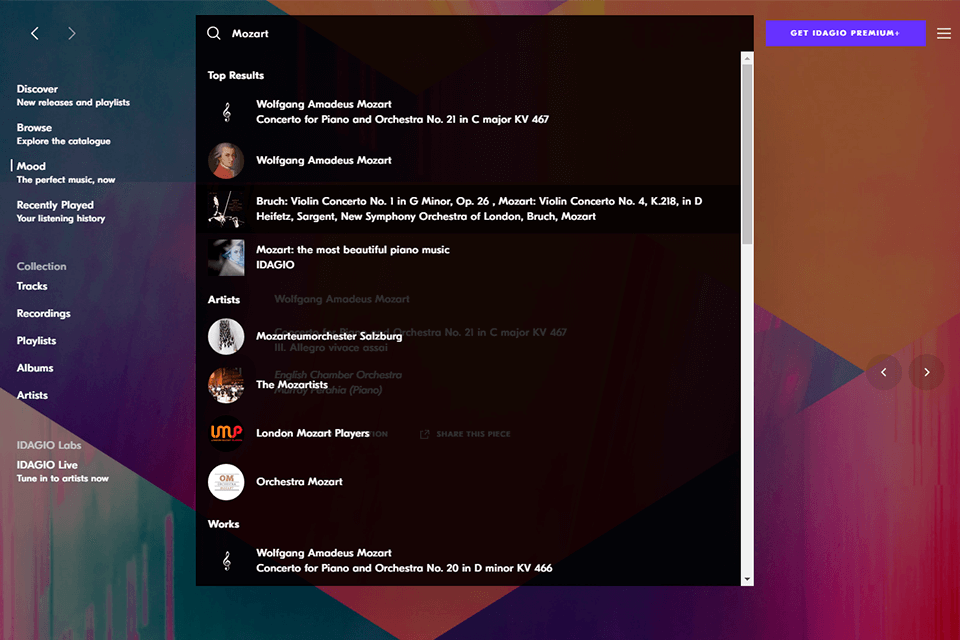This screenshot has width=960, height=640.
Task: Click the back navigation arrow
Action: click(x=35, y=33)
